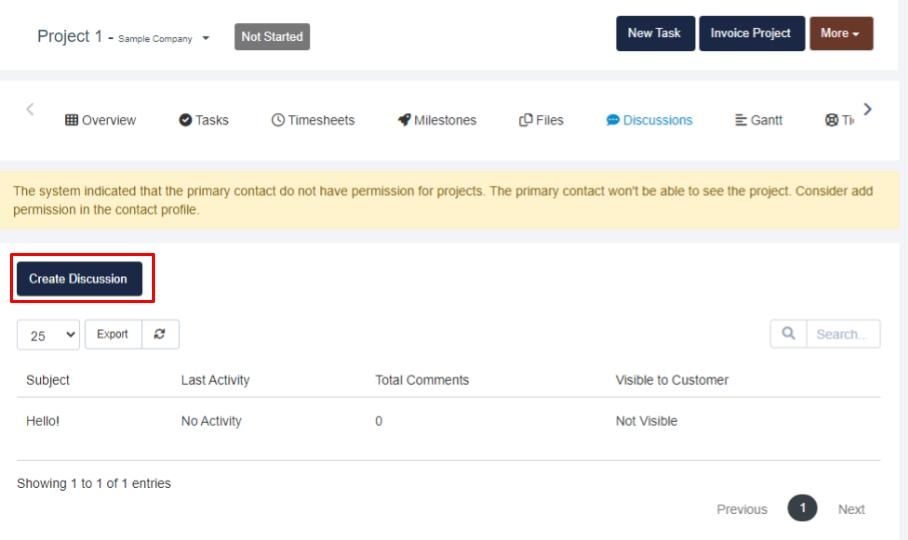908x540 pixels.
Task: Open the Overview tab
Action: (x=100, y=120)
